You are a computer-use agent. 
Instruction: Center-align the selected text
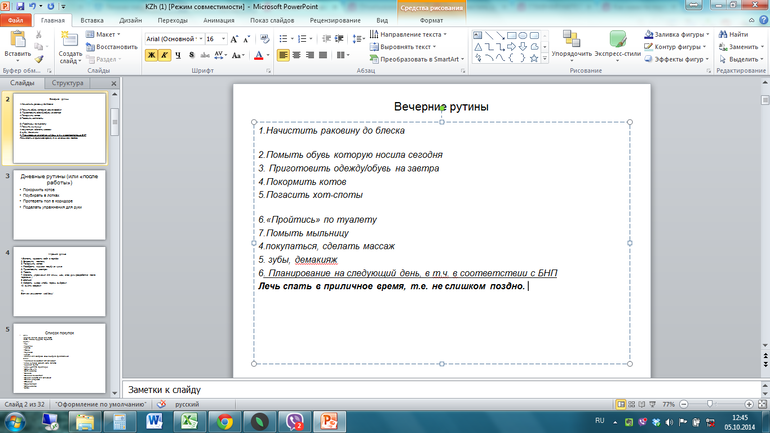pyautogui.click(x=297, y=55)
